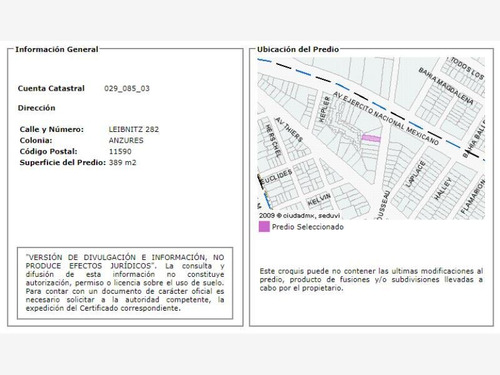Click the HALLEY street label on map

coord(443,189)
